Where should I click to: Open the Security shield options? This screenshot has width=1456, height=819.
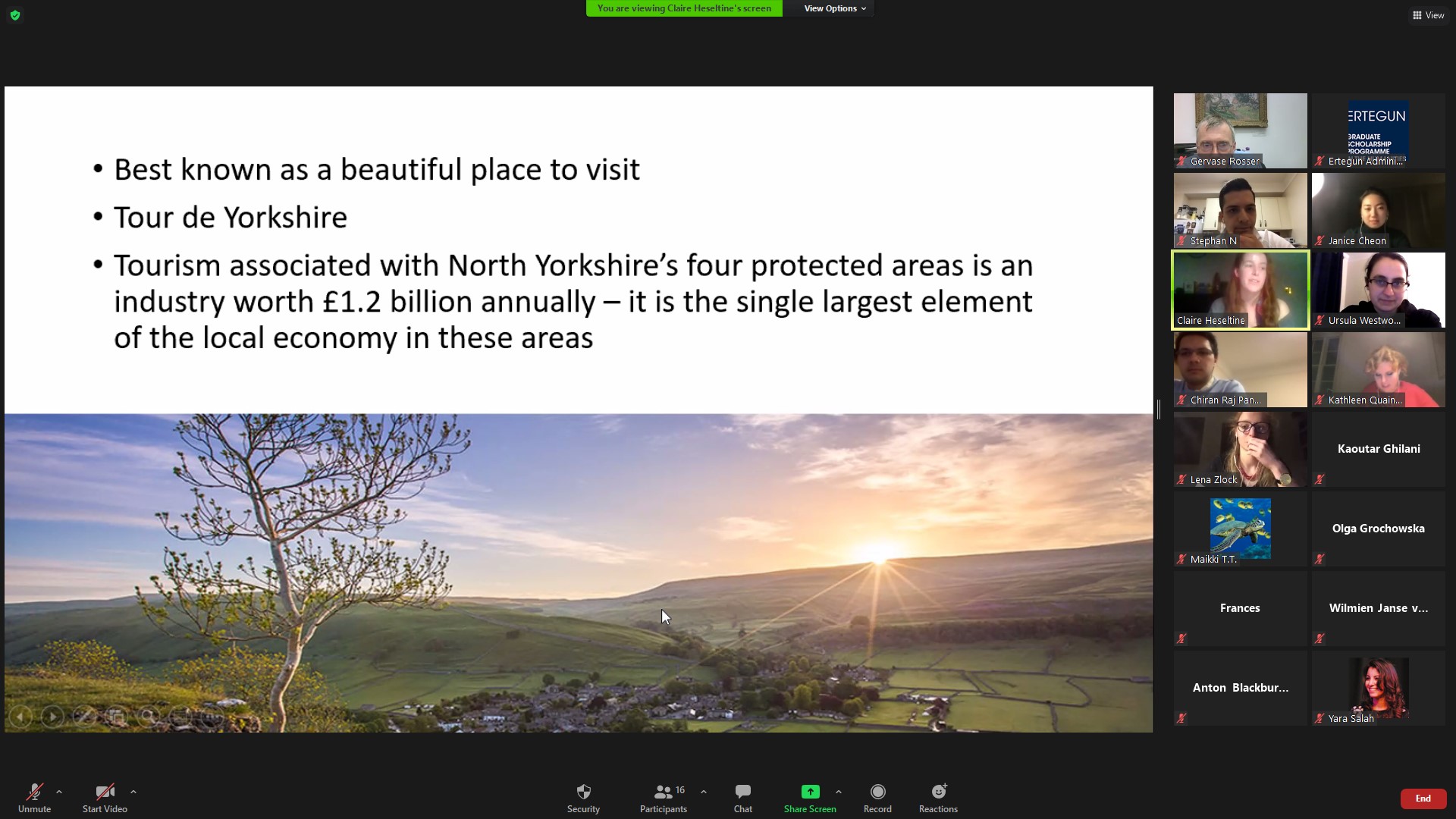tap(583, 799)
